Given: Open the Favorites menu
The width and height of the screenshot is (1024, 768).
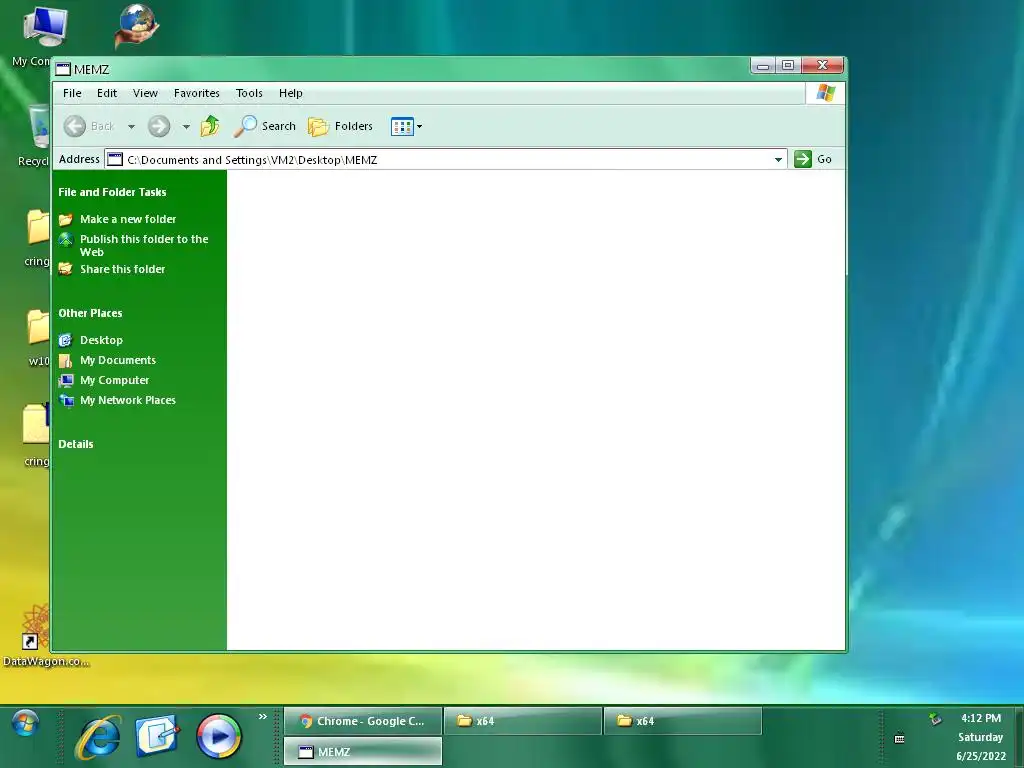Looking at the screenshot, I should tap(197, 93).
